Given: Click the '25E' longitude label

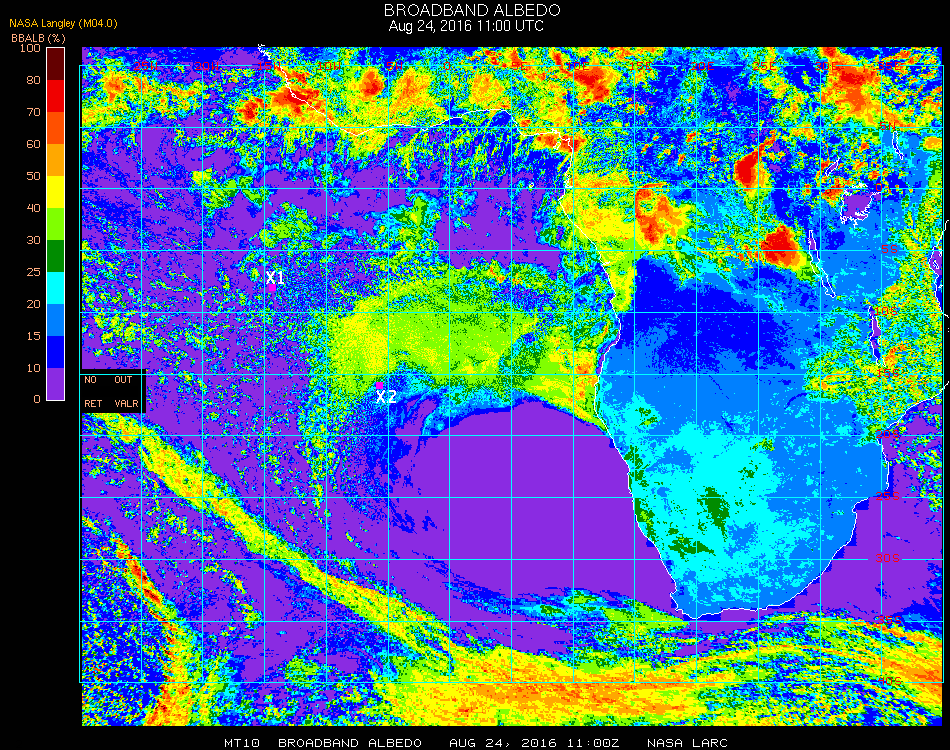Looking at the screenshot, I should click(x=764, y=65).
